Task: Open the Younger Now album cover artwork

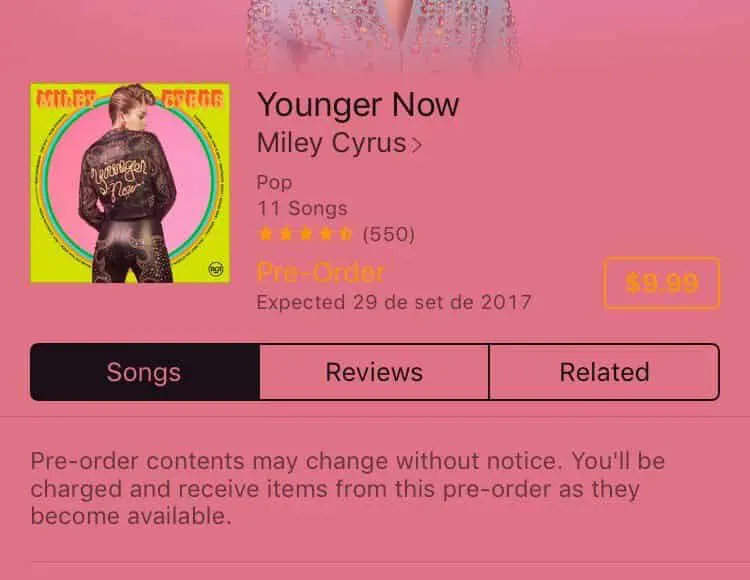Action: [130, 183]
